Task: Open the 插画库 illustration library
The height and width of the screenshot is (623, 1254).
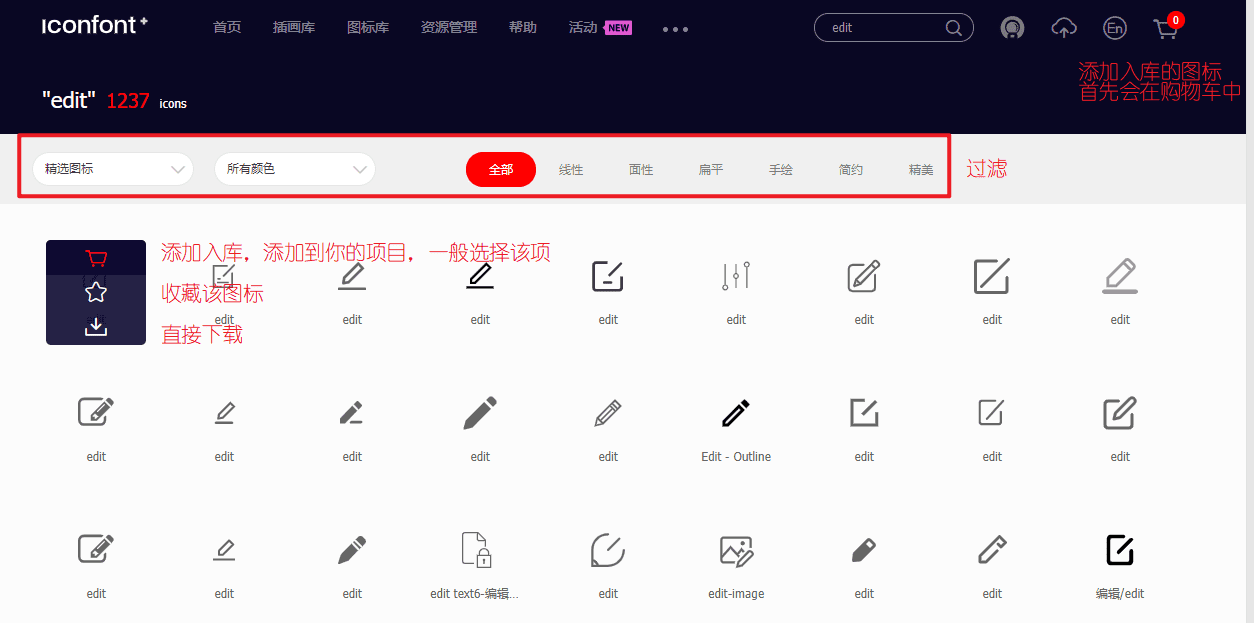Action: tap(294, 28)
